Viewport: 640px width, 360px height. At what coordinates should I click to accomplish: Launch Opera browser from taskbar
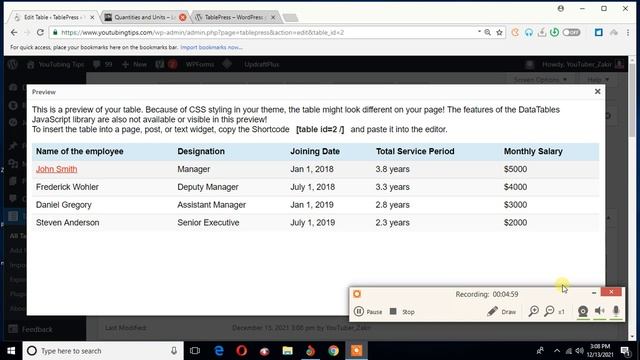pyautogui.click(x=242, y=351)
